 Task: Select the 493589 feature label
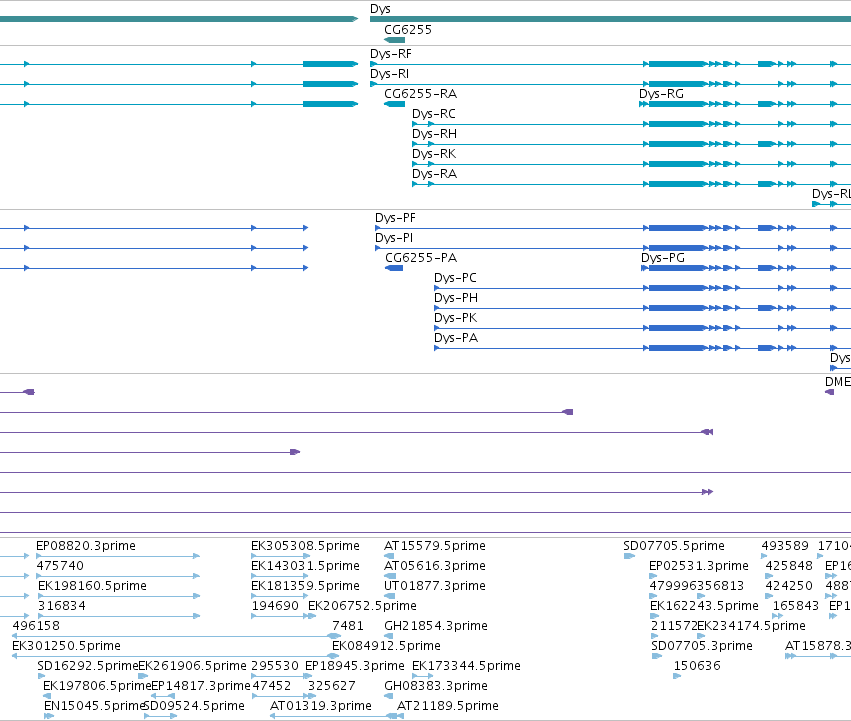coord(785,546)
